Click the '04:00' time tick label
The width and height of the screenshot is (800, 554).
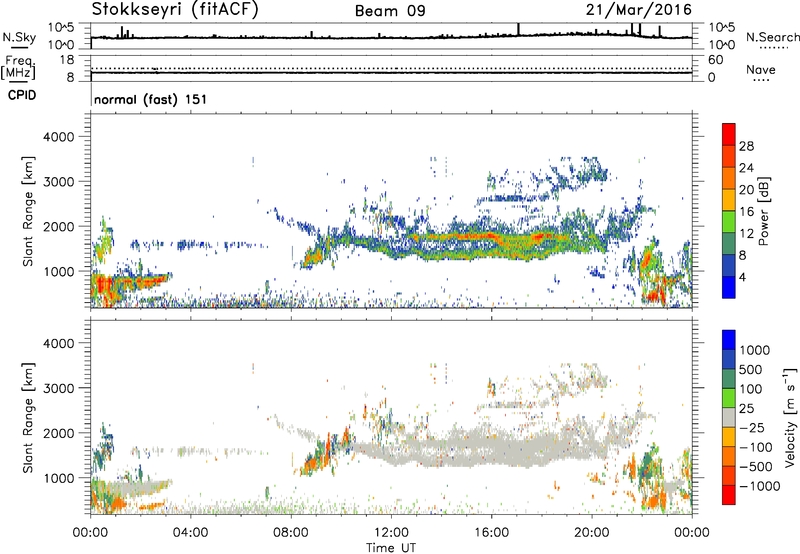190,533
